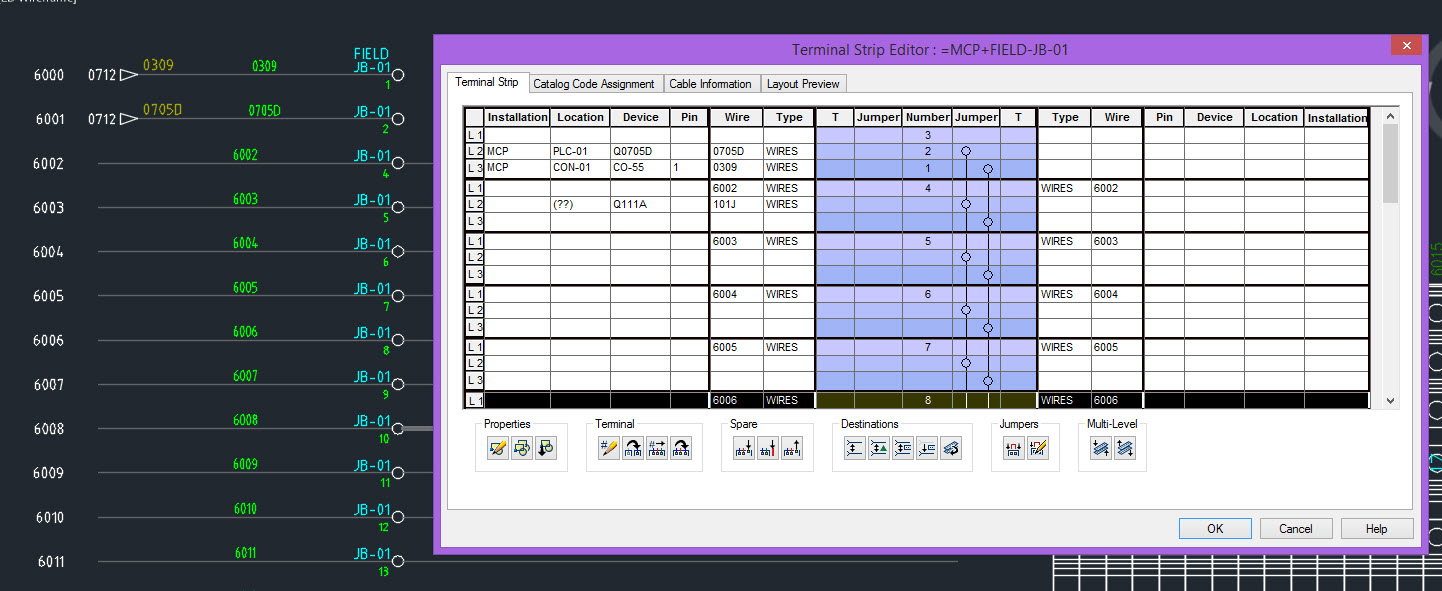This screenshot has height=591, width=1442.
Task: Insert a spare terminal below
Action: pyautogui.click(x=743, y=448)
